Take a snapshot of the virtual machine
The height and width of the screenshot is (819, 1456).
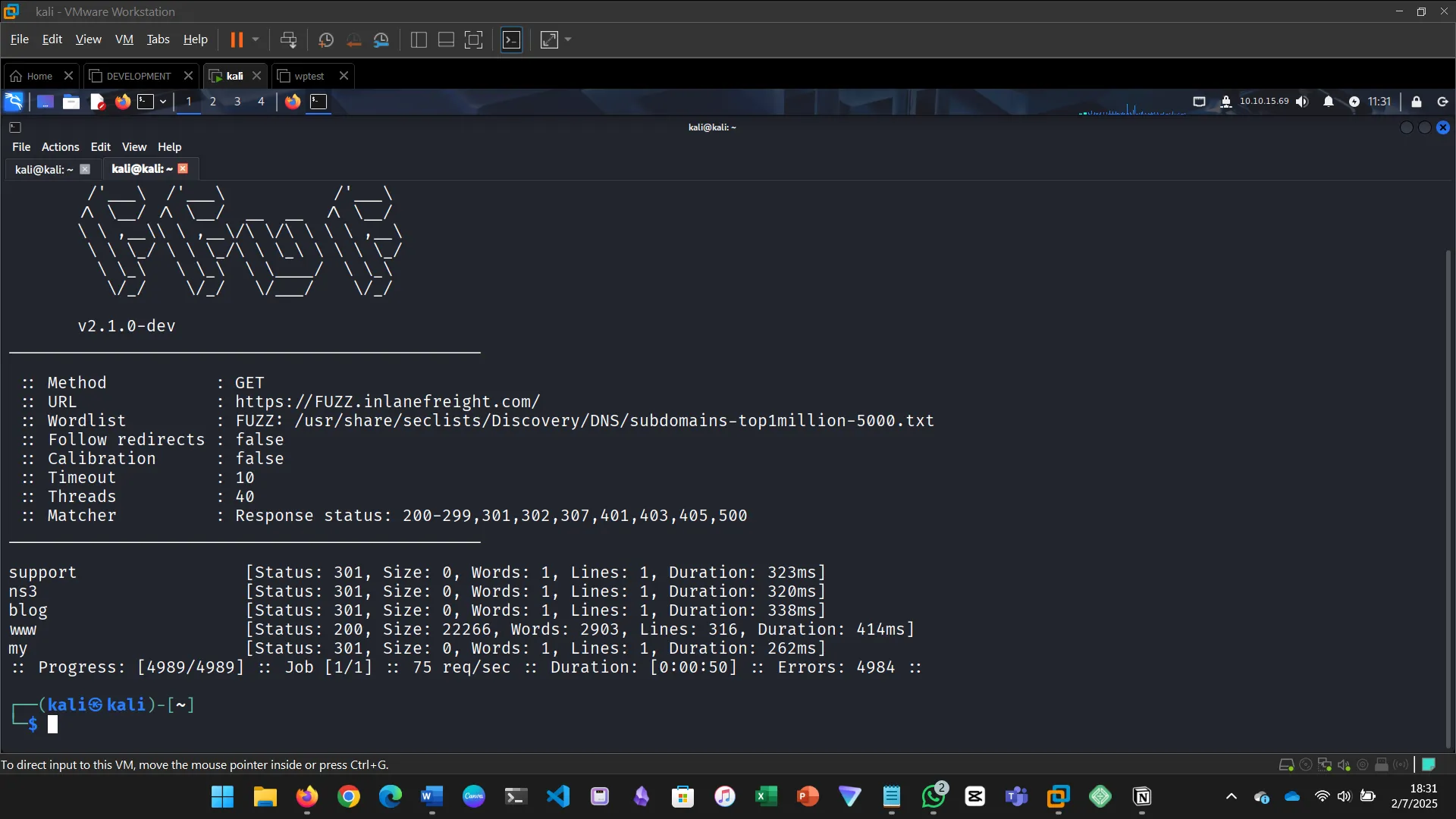(326, 39)
